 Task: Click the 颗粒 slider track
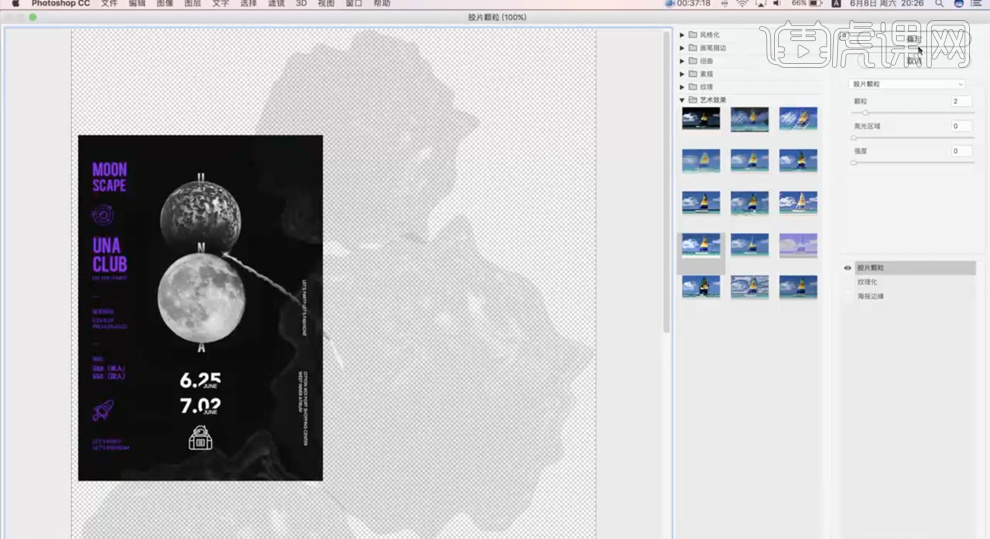tap(912, 113)
